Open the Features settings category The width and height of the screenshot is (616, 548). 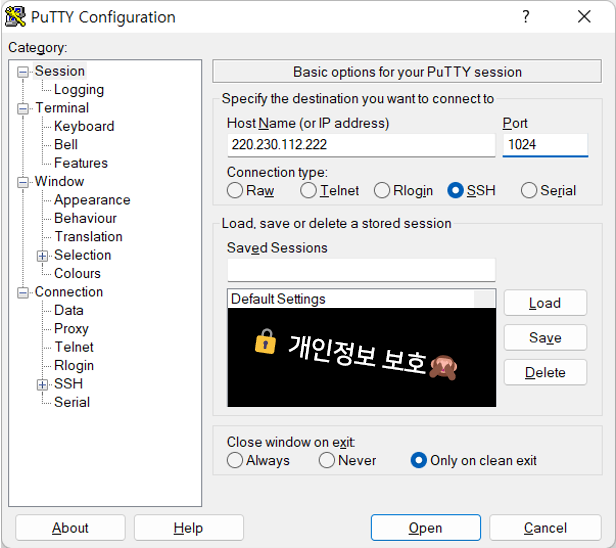[x=81, y=163]
